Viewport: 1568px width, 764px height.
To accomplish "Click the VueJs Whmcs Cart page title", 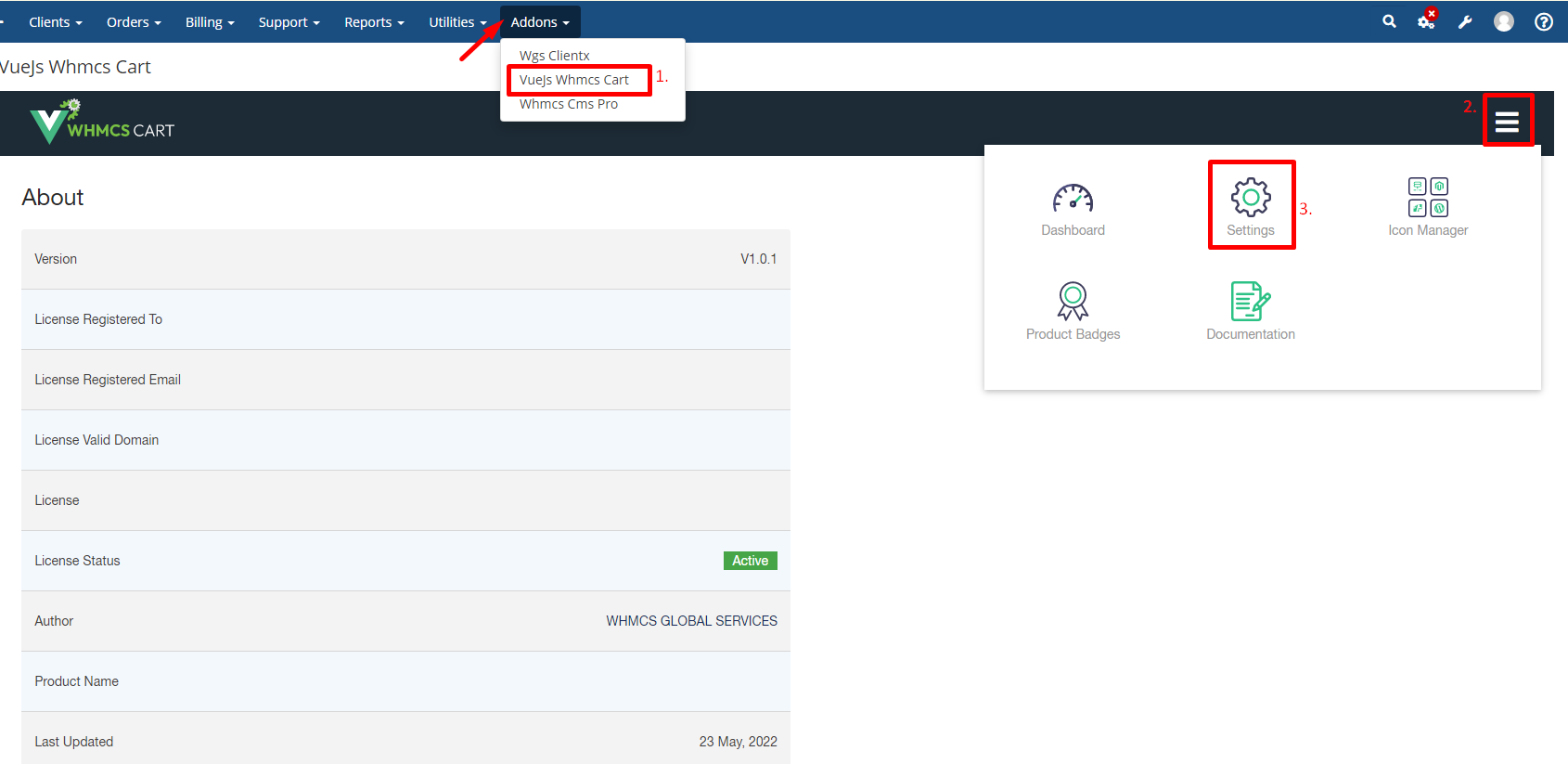I will [x=75, y=67].
